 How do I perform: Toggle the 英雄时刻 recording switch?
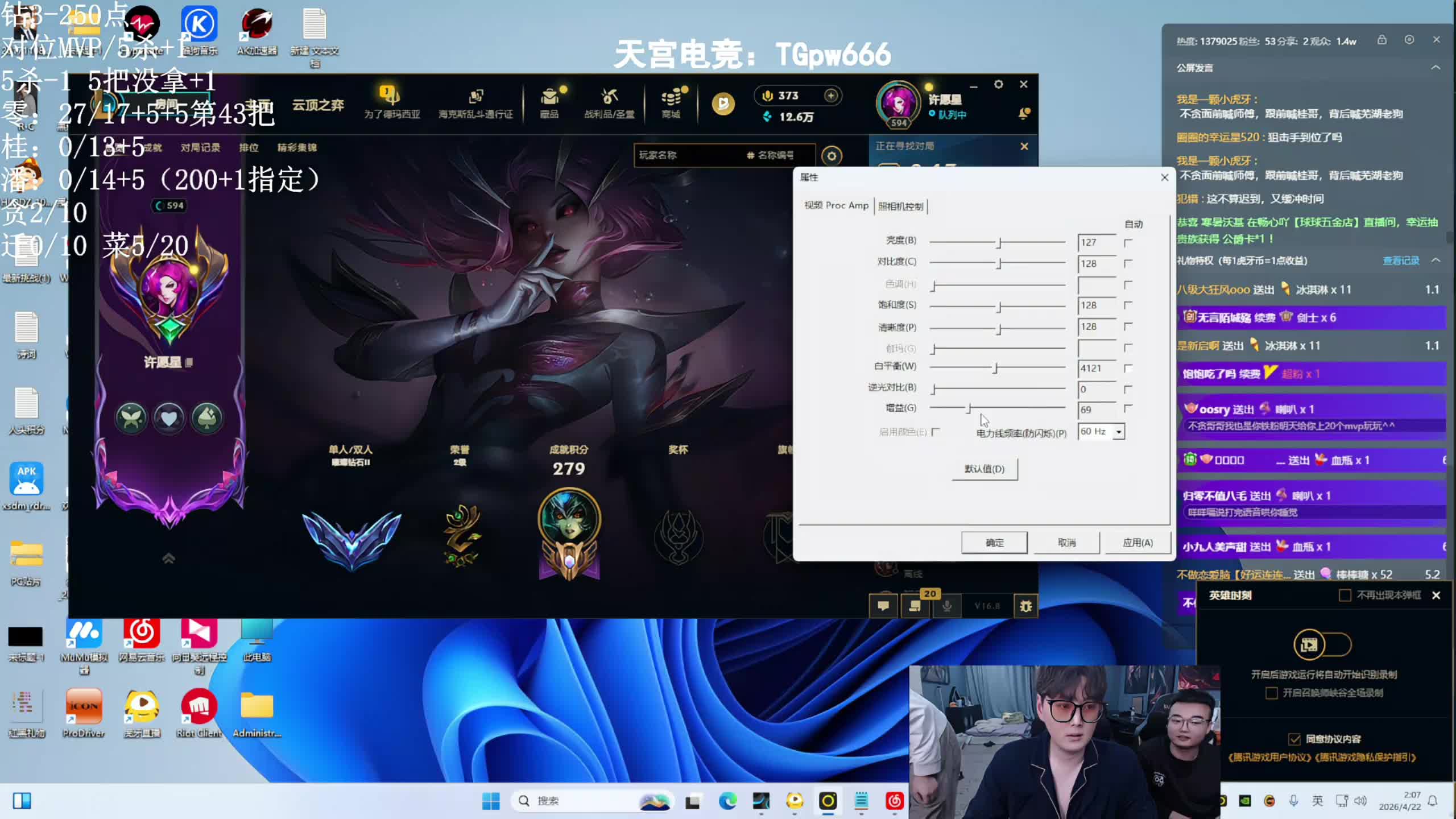tap(1322, 644)
